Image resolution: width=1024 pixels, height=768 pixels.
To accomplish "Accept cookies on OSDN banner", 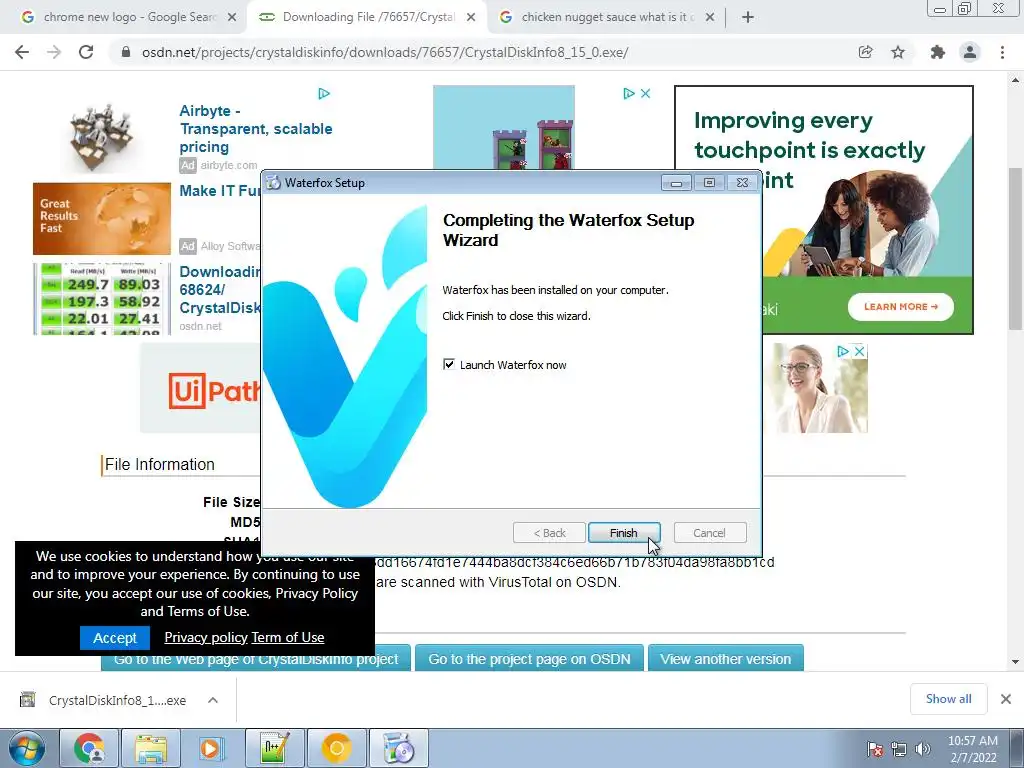I will click(x=115, y=637).
